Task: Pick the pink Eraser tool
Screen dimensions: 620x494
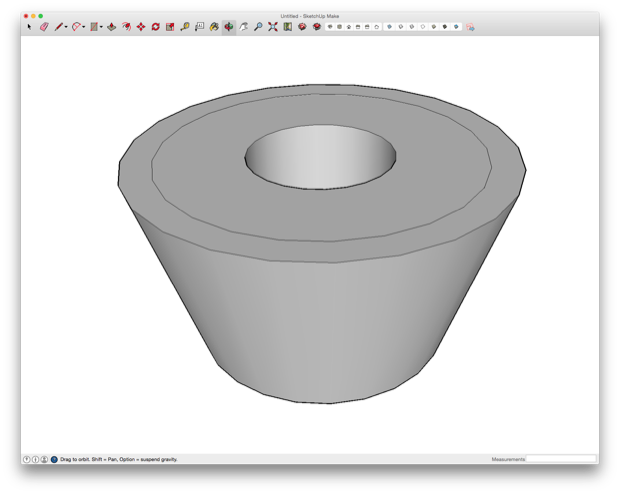Action: pos(44,27)
